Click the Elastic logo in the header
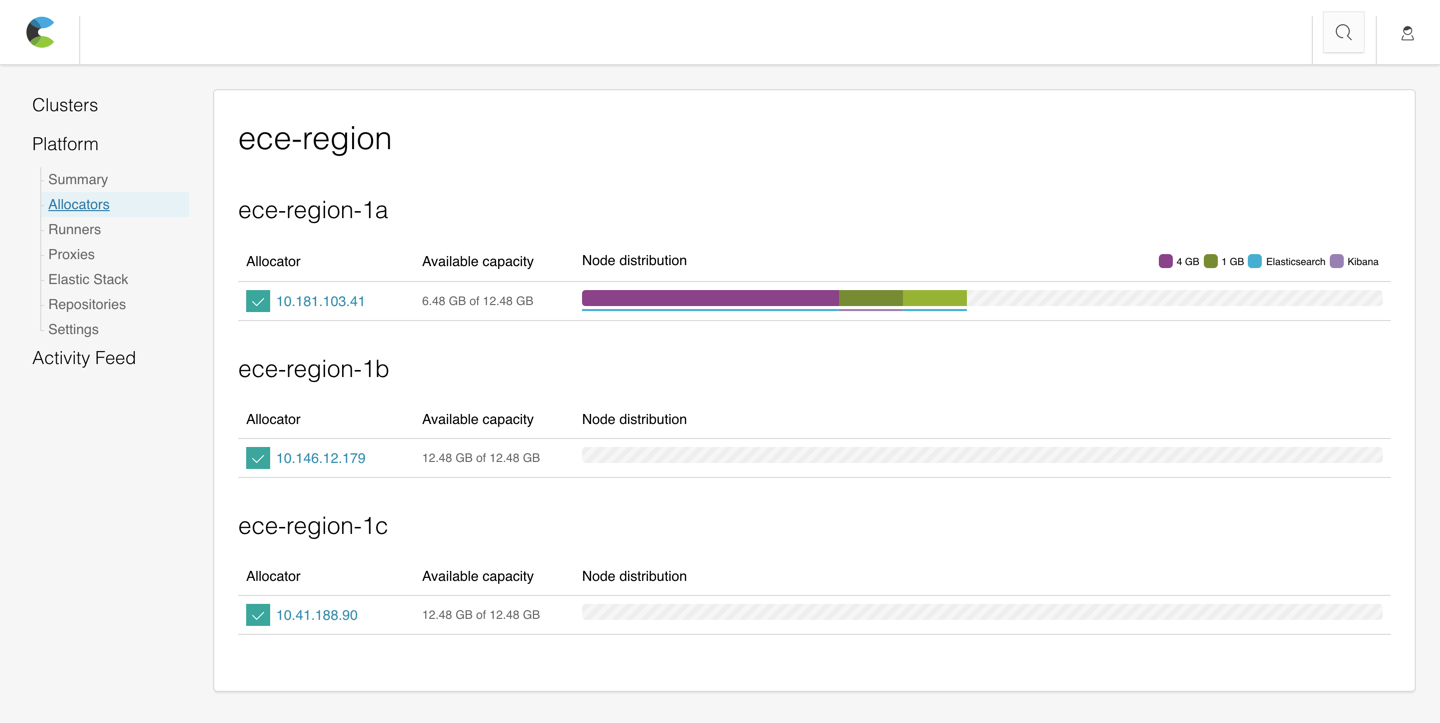The image size is (1440, 723). pyautogui.click(x=40, y=32)
